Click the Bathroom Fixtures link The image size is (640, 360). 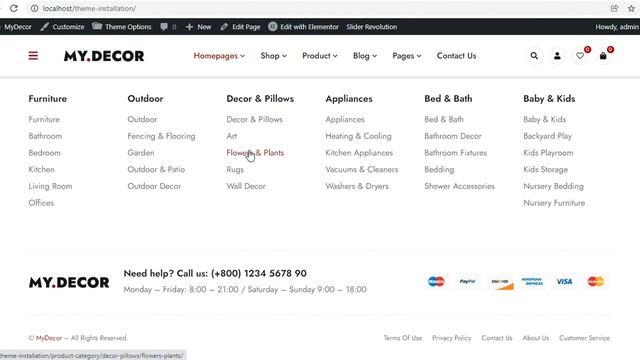tap(456, 153)
